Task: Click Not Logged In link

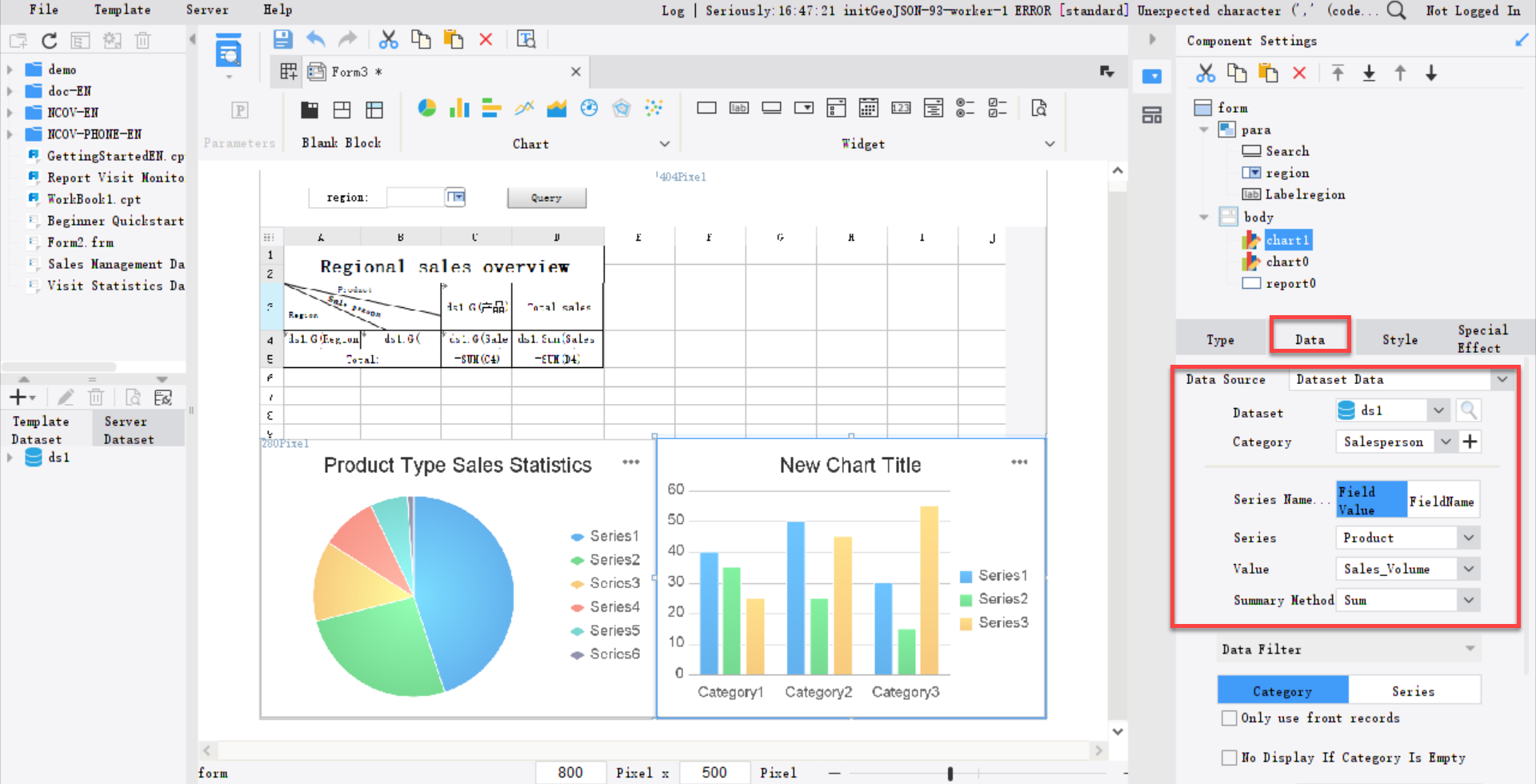Action: point(1473,10)
